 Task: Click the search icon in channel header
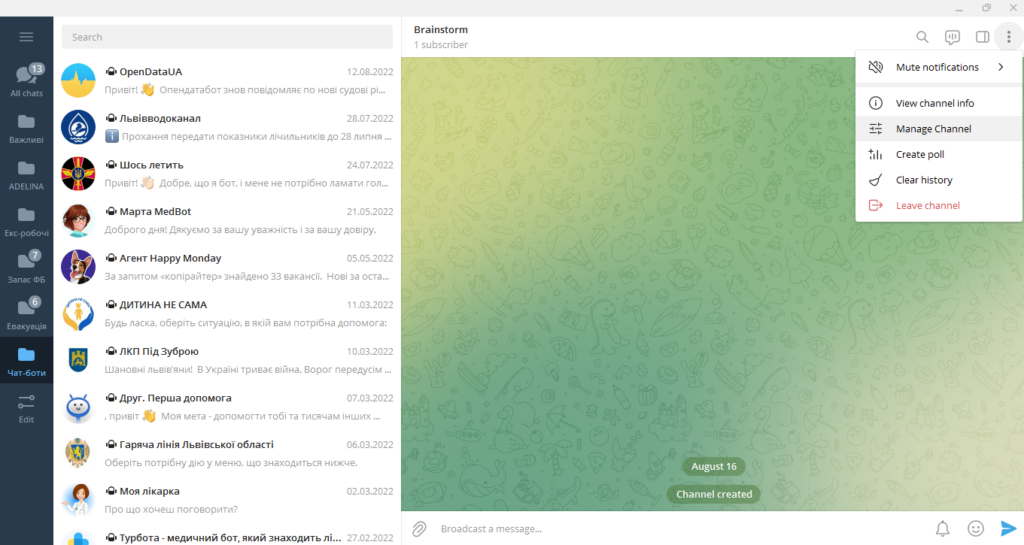coord(922,37)
